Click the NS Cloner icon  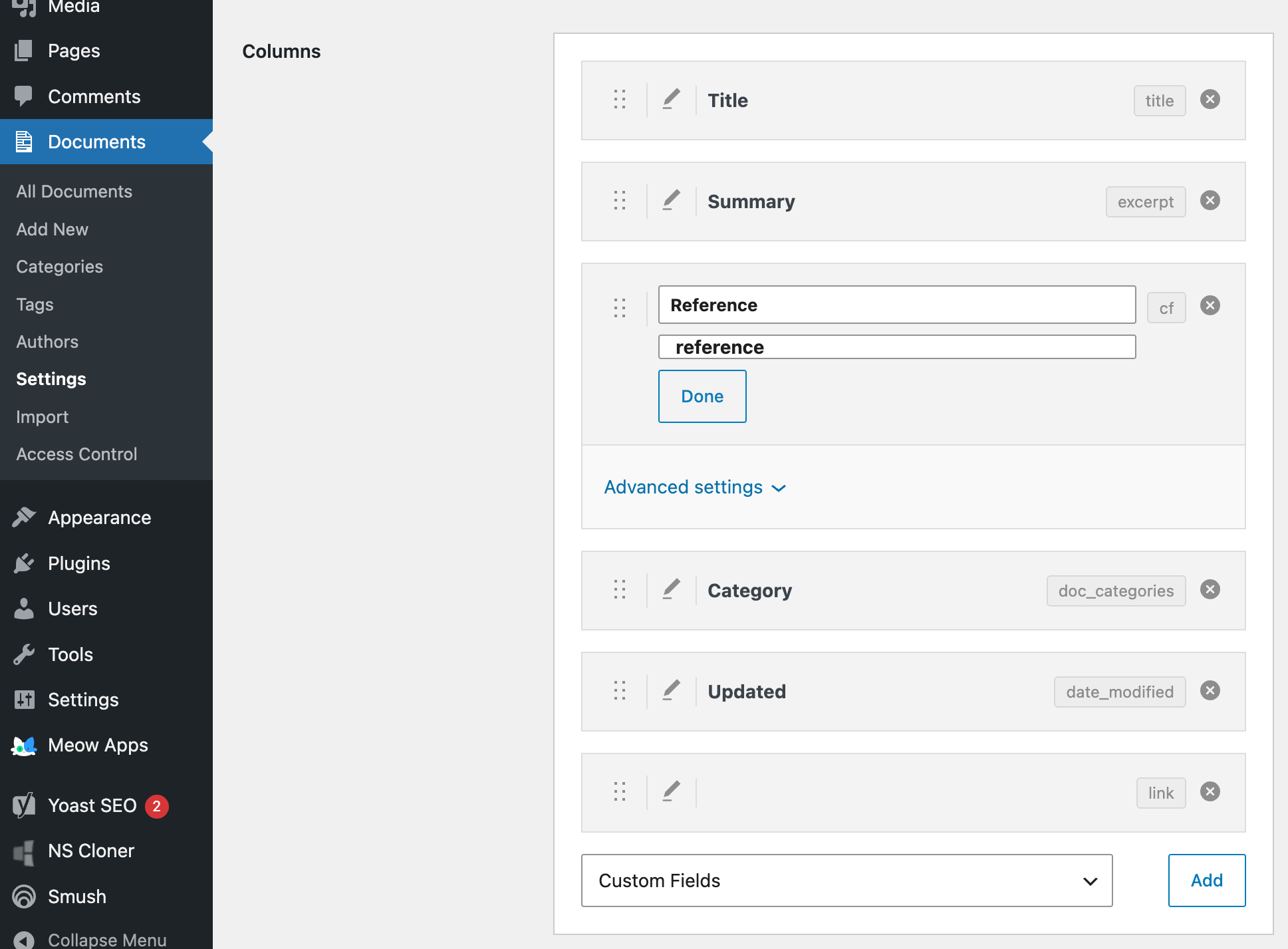point(24,851)
